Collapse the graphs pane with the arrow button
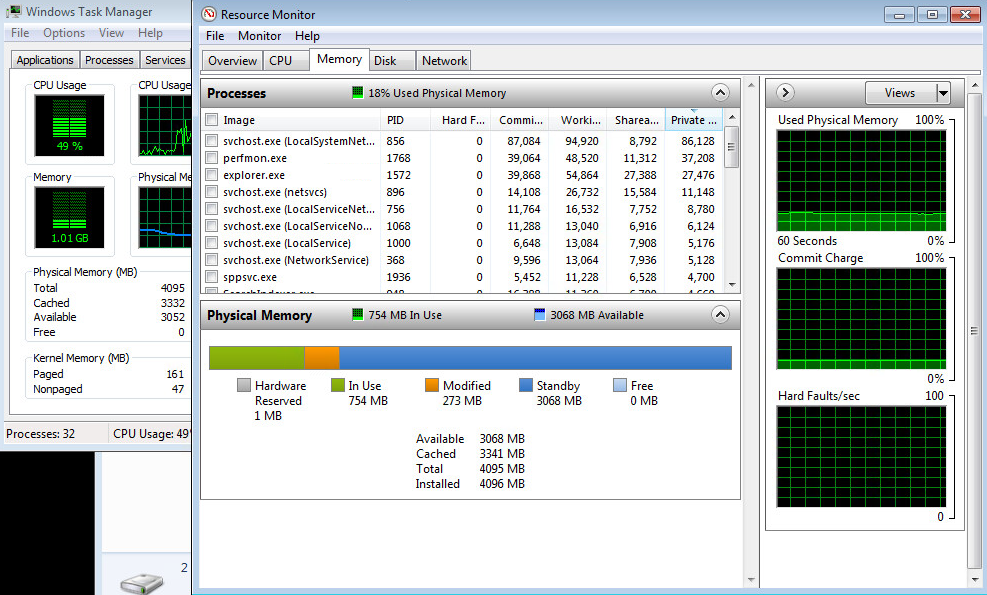987x595 pixels. (785, 93)
